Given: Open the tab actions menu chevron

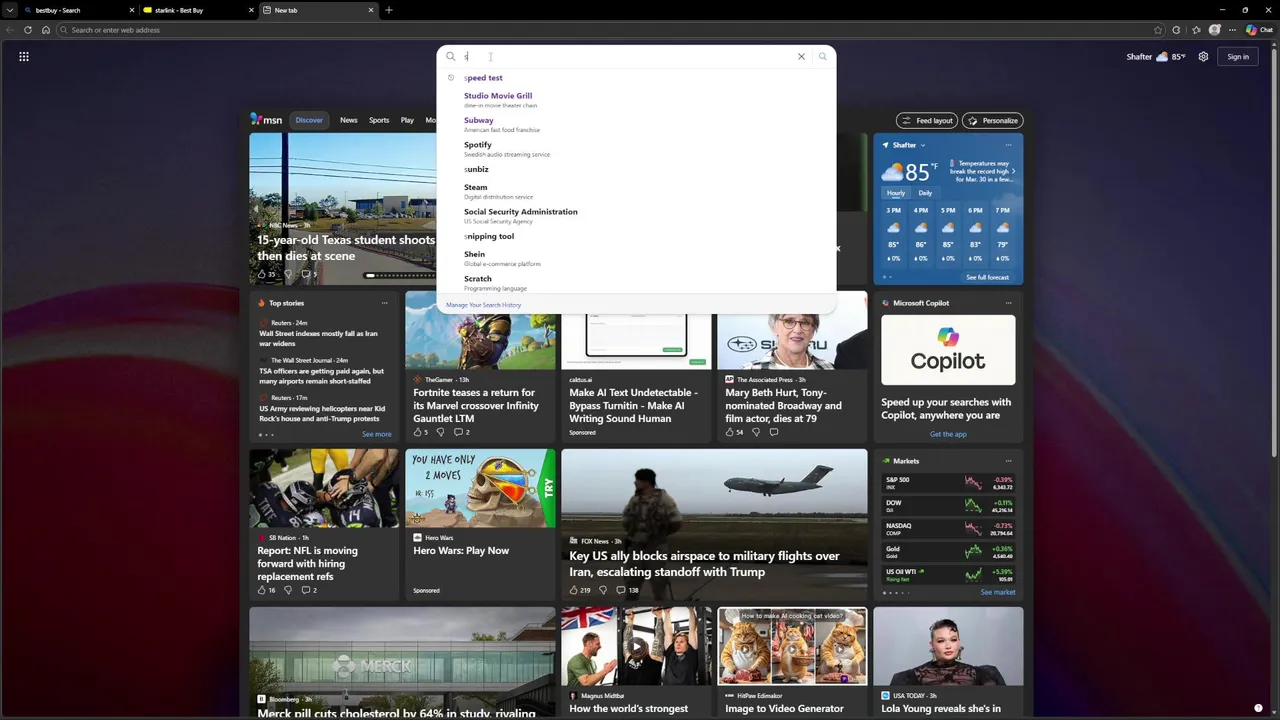Looking at the screenshot, I should [10, 10].
